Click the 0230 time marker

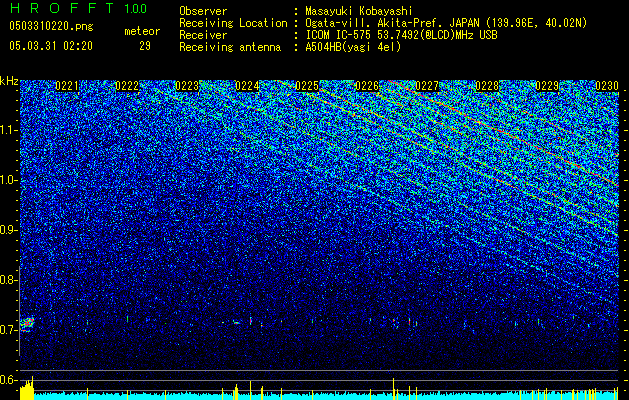click(607, 86)
